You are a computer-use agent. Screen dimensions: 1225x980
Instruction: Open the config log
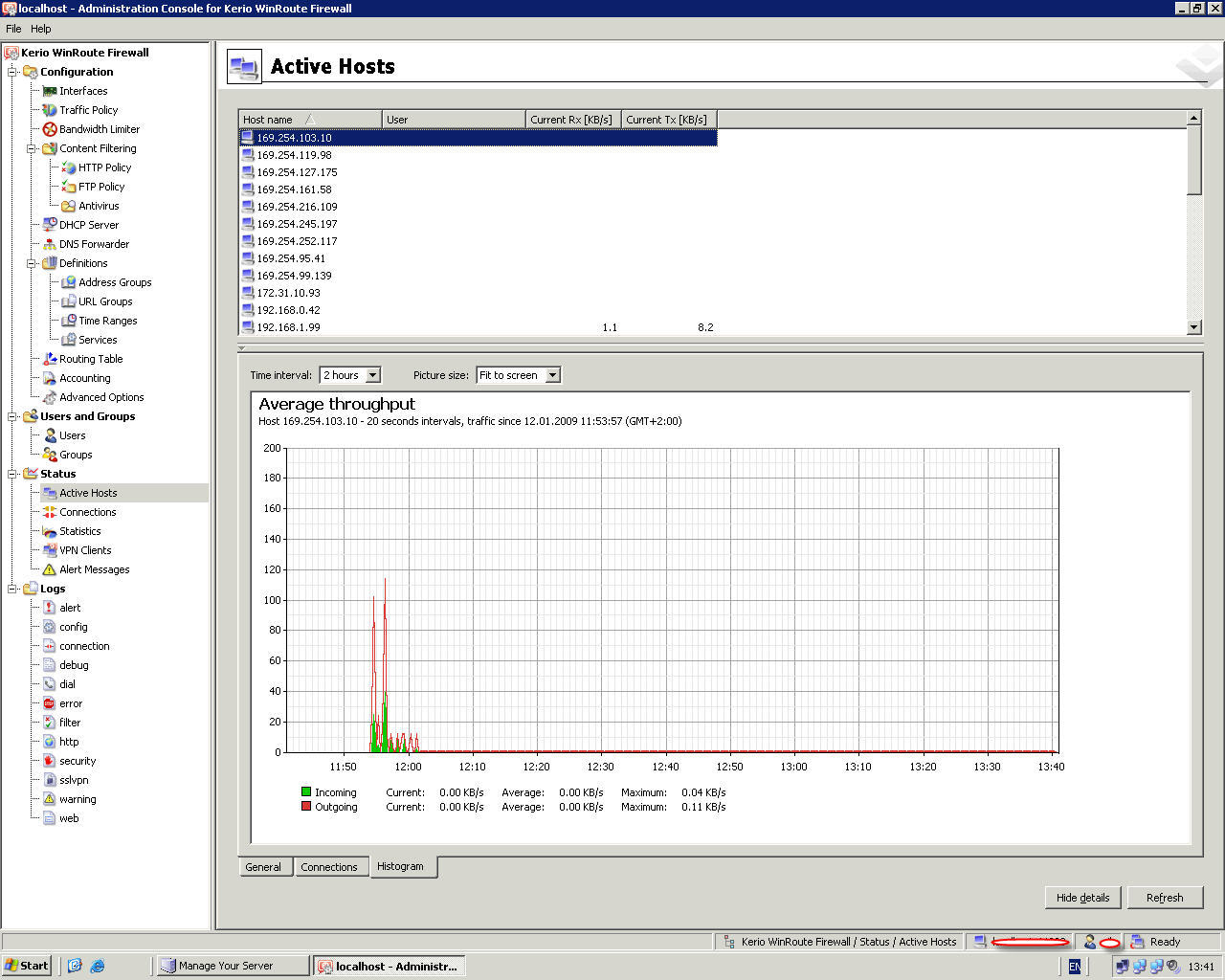(x=73, y=627)
